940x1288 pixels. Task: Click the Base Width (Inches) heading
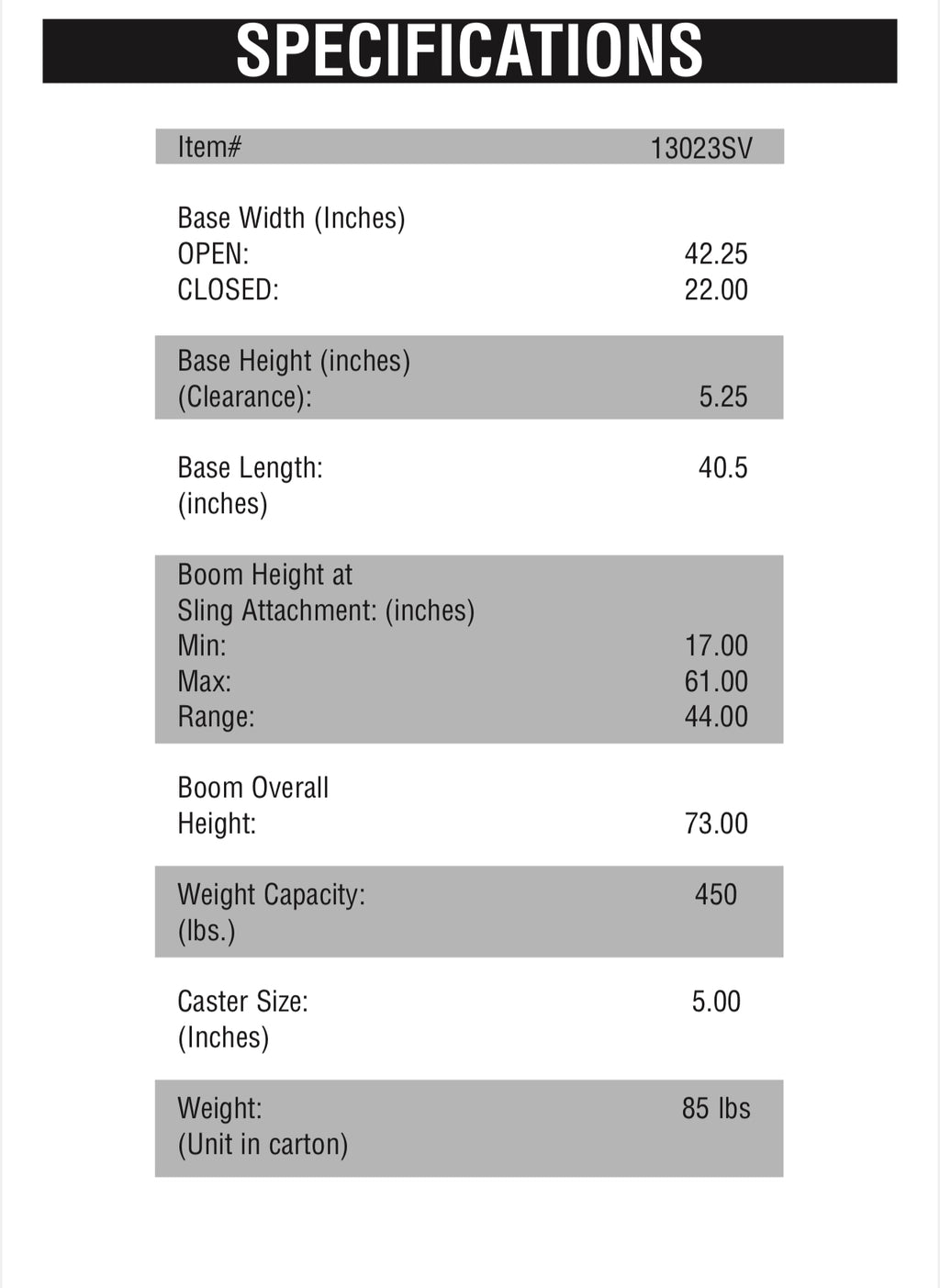pyautogui.click(x=291, y=218)
